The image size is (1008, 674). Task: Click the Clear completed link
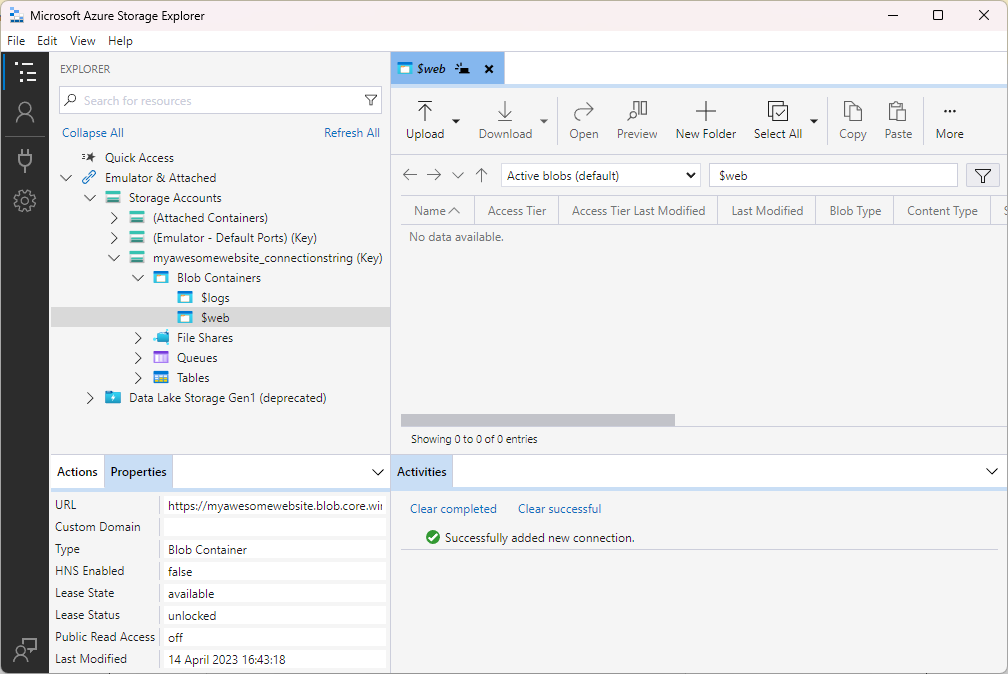point(453,509)
